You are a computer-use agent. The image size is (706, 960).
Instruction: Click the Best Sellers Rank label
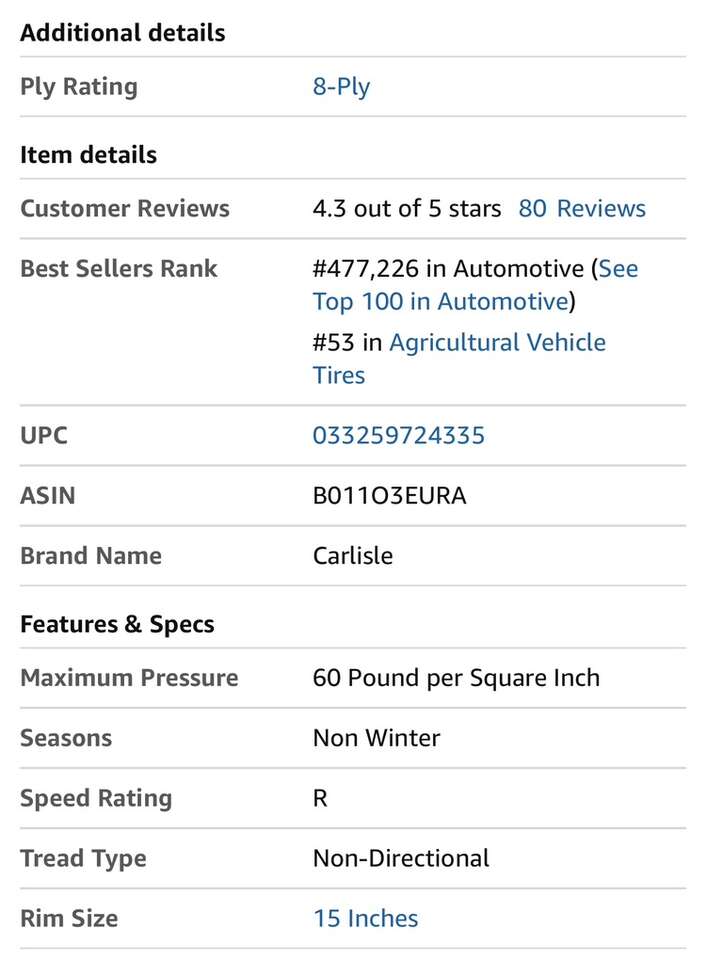click(118, 269)
